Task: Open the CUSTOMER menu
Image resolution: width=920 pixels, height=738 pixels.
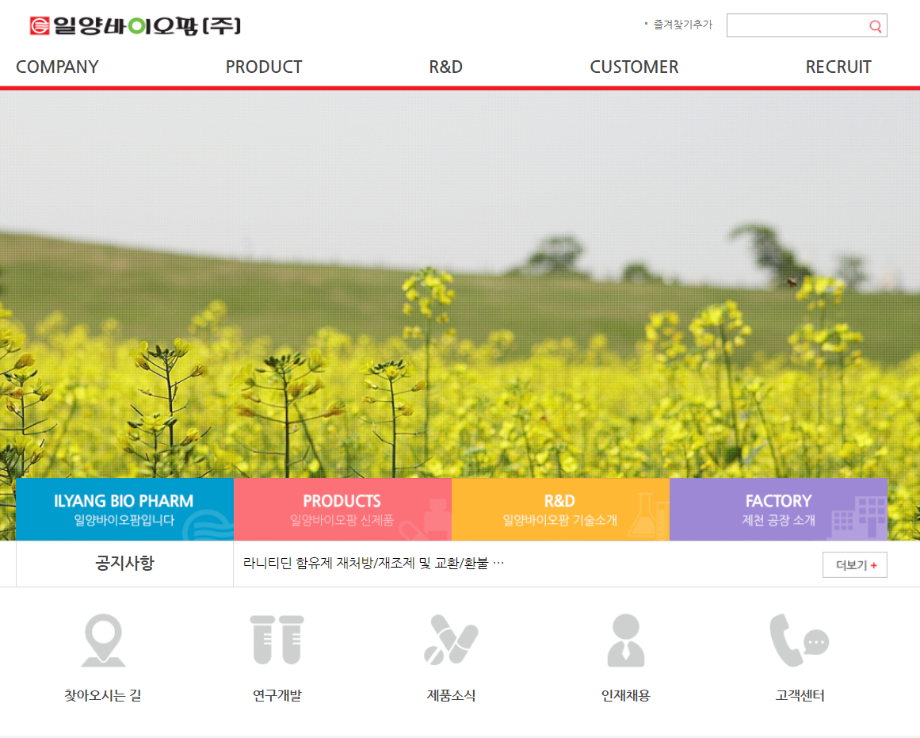Action: (x=633, y=67)
